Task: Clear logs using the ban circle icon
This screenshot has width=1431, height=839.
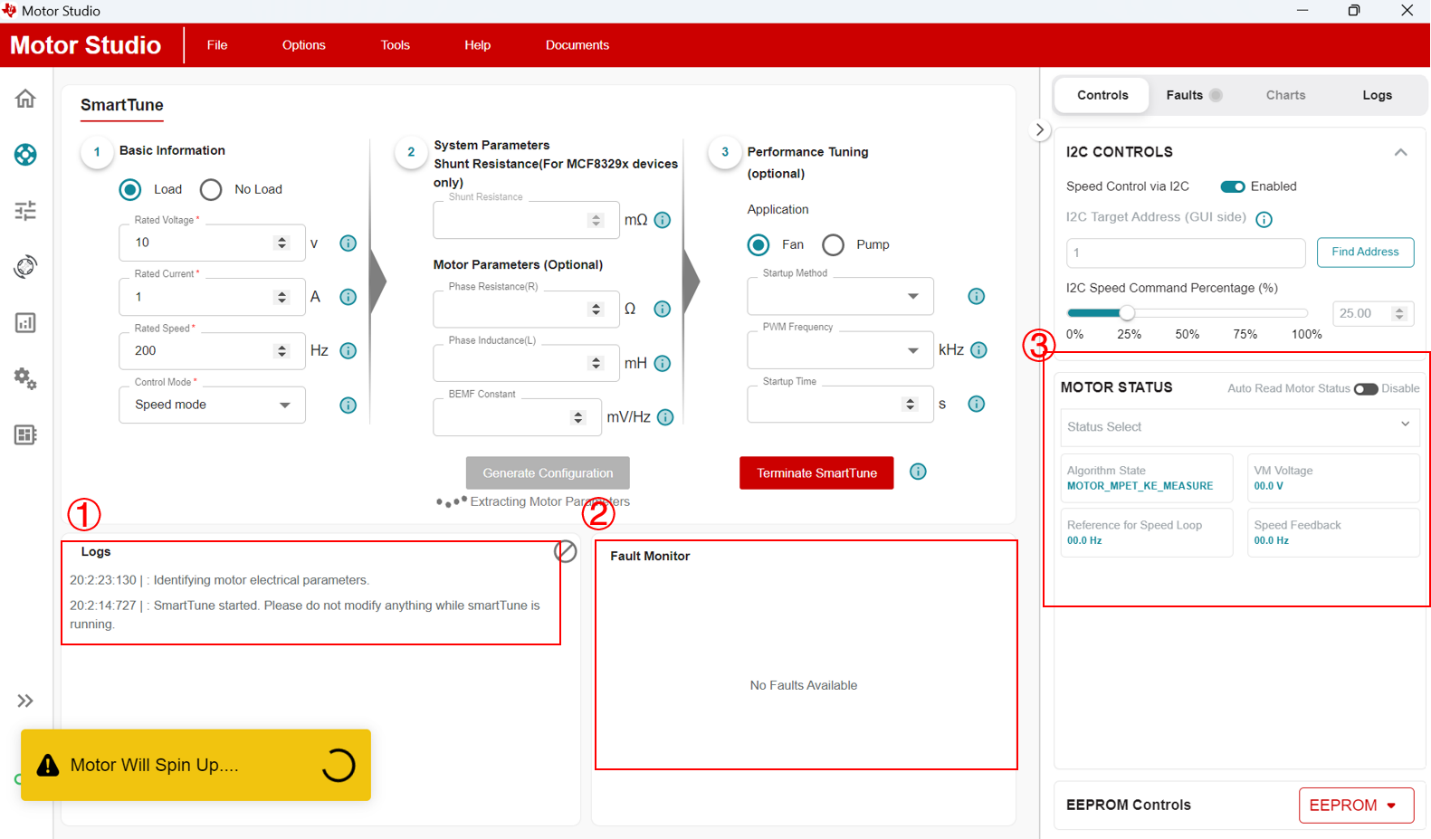Action: click(565, 551)
